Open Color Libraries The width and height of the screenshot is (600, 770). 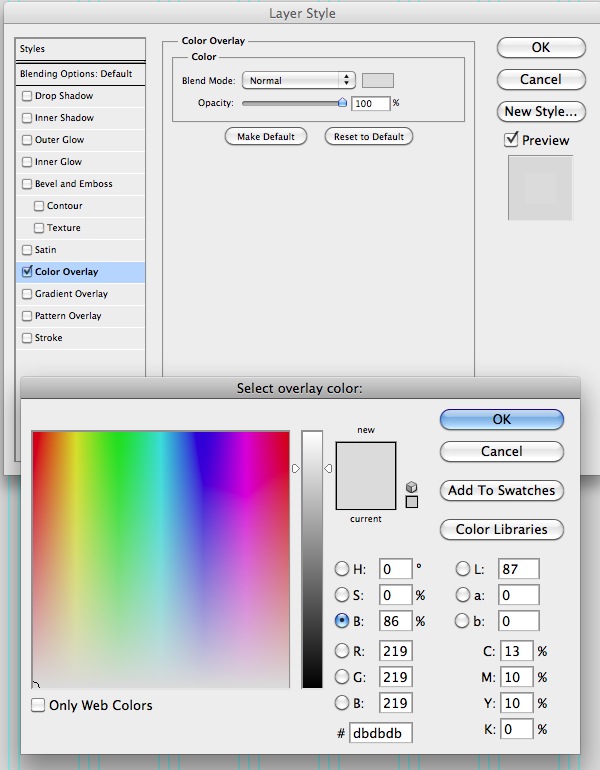502,529
